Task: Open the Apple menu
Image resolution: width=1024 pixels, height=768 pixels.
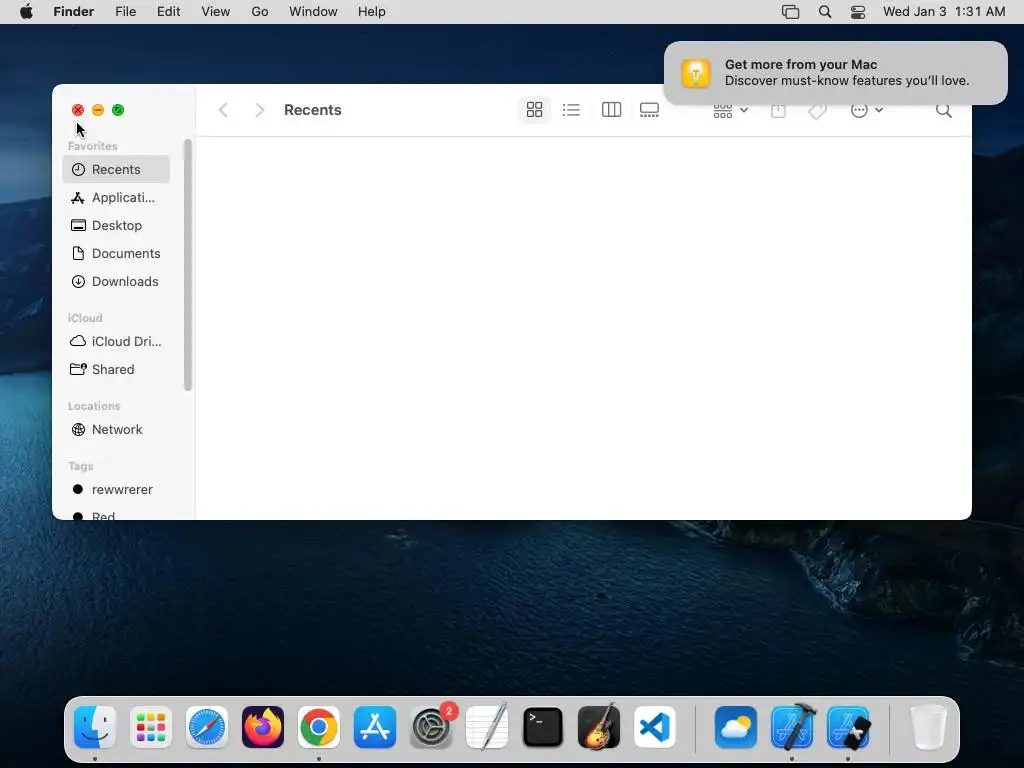Action: tap(26, 12)
